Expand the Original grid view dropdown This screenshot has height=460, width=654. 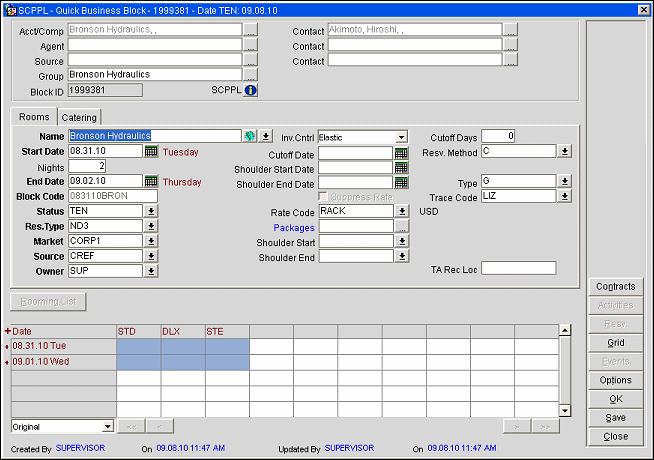coord(108,426)
